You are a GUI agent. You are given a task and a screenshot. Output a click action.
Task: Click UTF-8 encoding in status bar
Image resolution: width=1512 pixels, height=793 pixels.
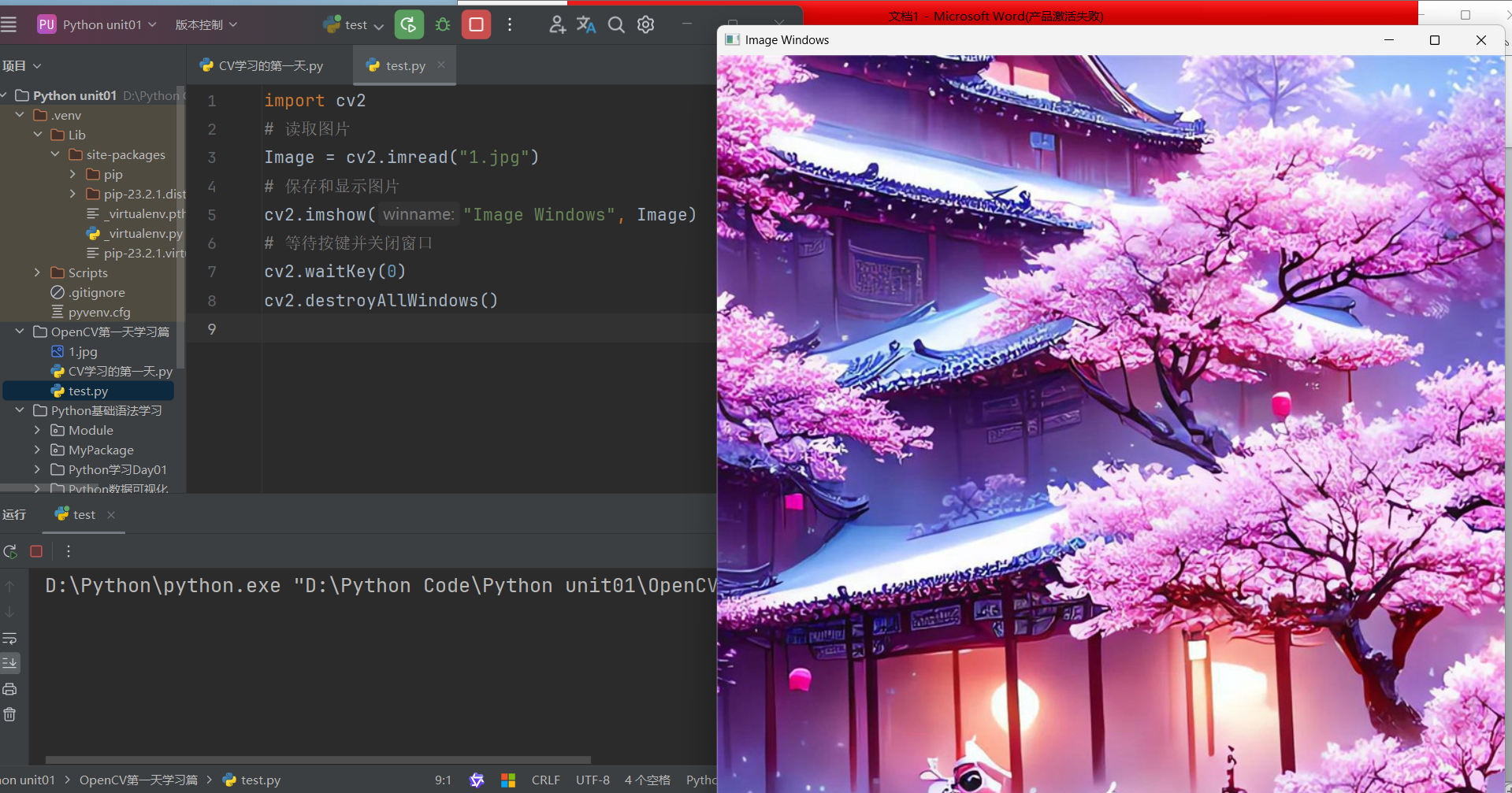pos(593,780)
